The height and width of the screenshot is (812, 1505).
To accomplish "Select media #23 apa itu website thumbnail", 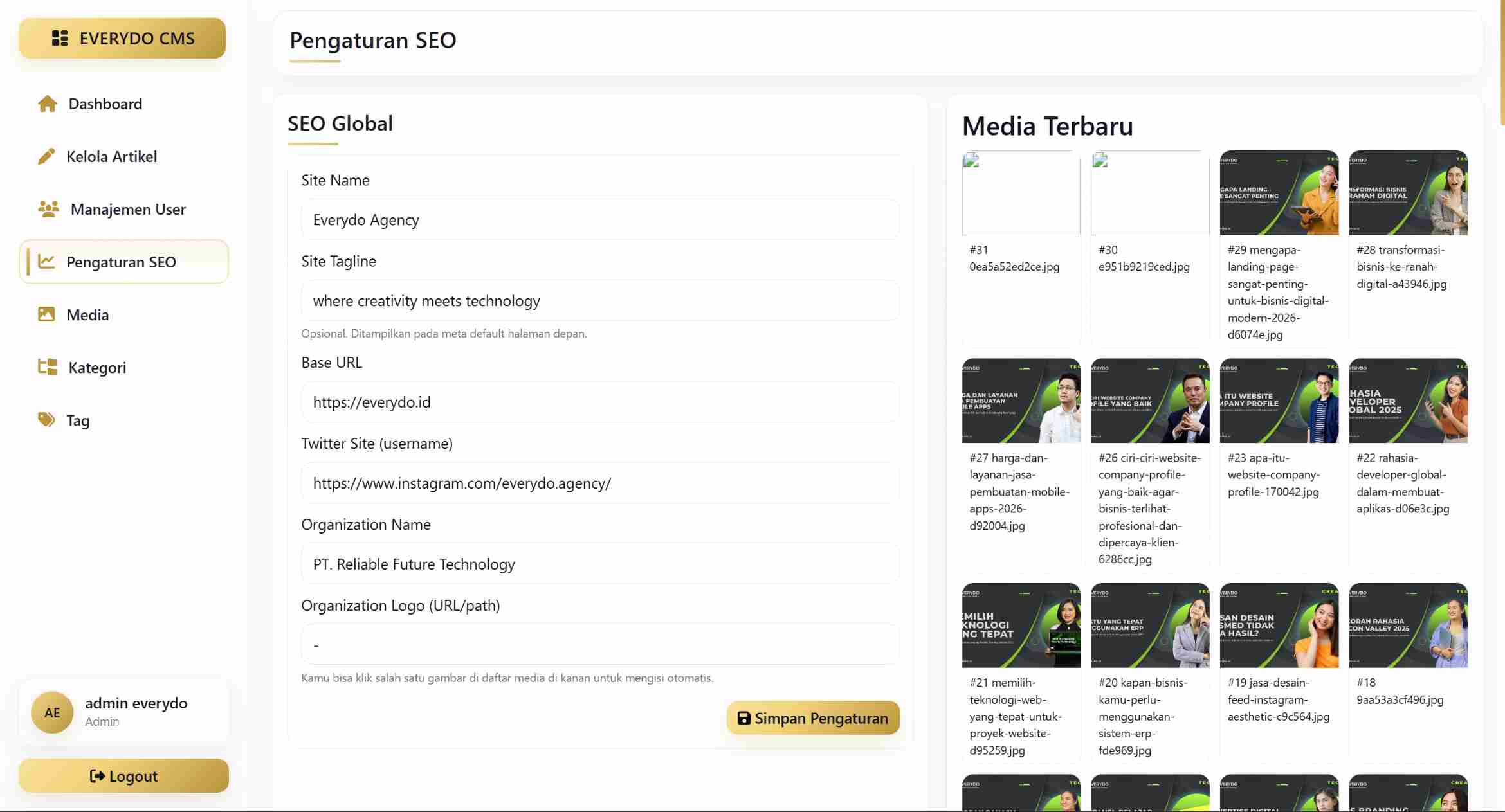I will pyautogui.click(x=1279, y=401).
